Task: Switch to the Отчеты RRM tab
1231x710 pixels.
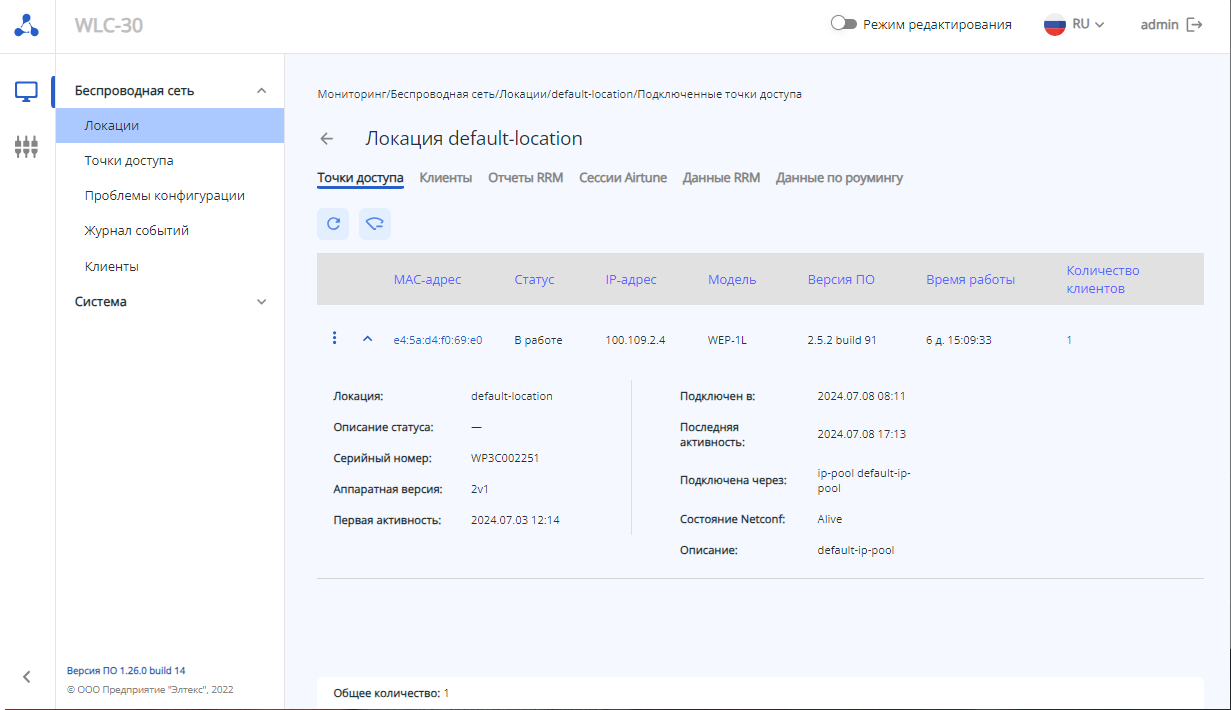Action: [525, 178]
